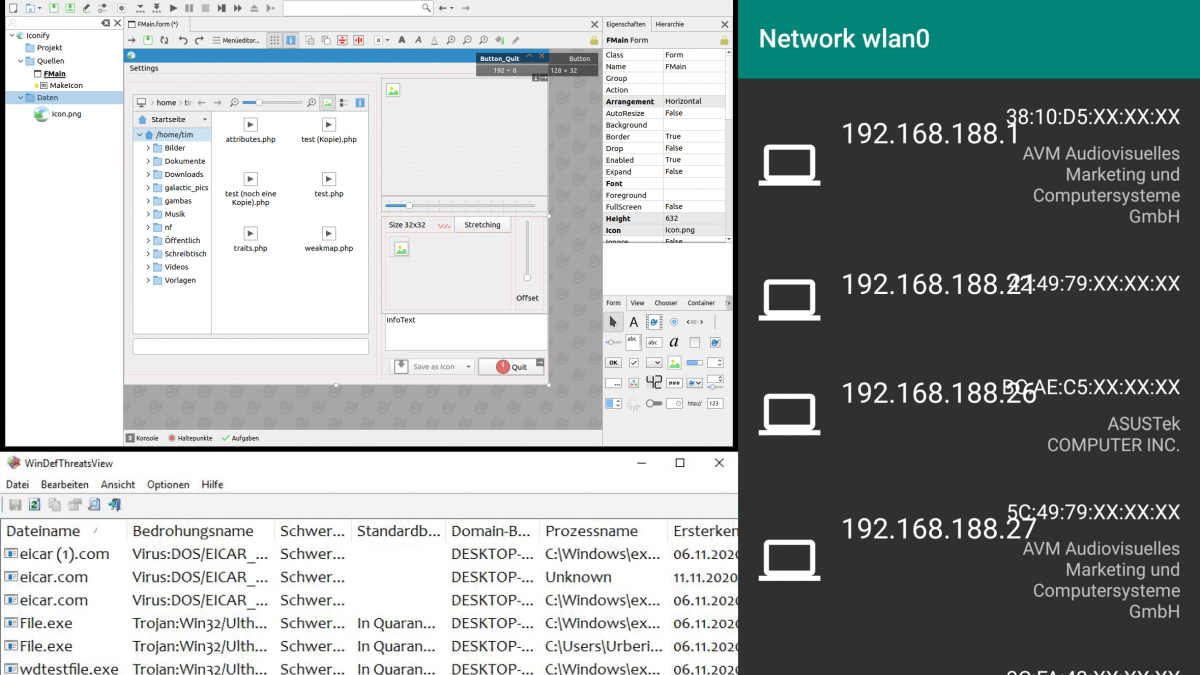Select test.php in the file browser
Viewport: 1200px width, 675px height.
(x=329, y=185)
